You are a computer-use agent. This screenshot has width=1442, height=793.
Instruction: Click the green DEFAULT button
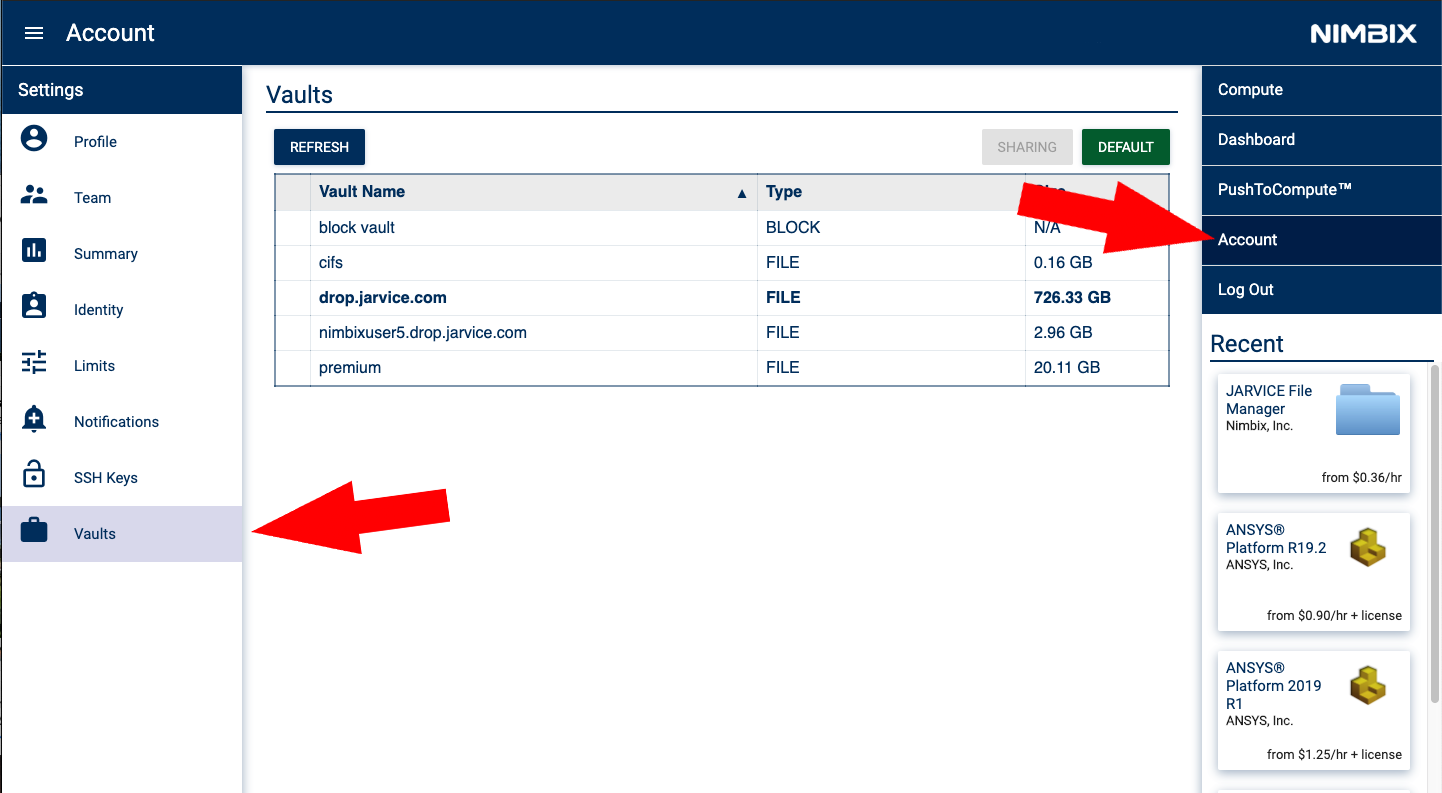point(1126,147)
